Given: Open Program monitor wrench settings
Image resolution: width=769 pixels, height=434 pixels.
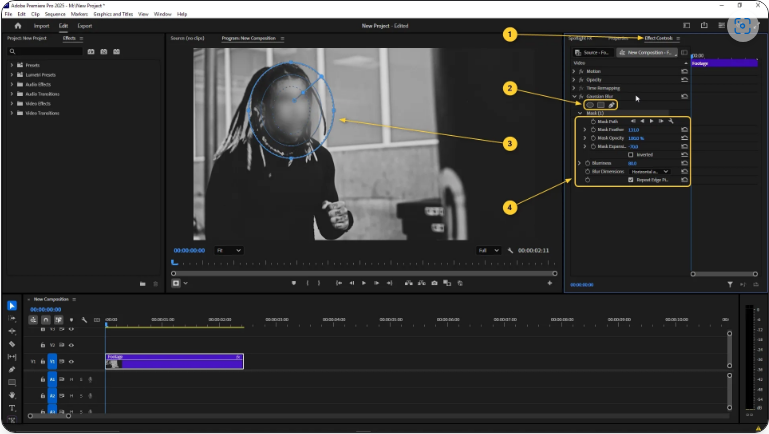Looking at the screenshot, I should (511, 250).
